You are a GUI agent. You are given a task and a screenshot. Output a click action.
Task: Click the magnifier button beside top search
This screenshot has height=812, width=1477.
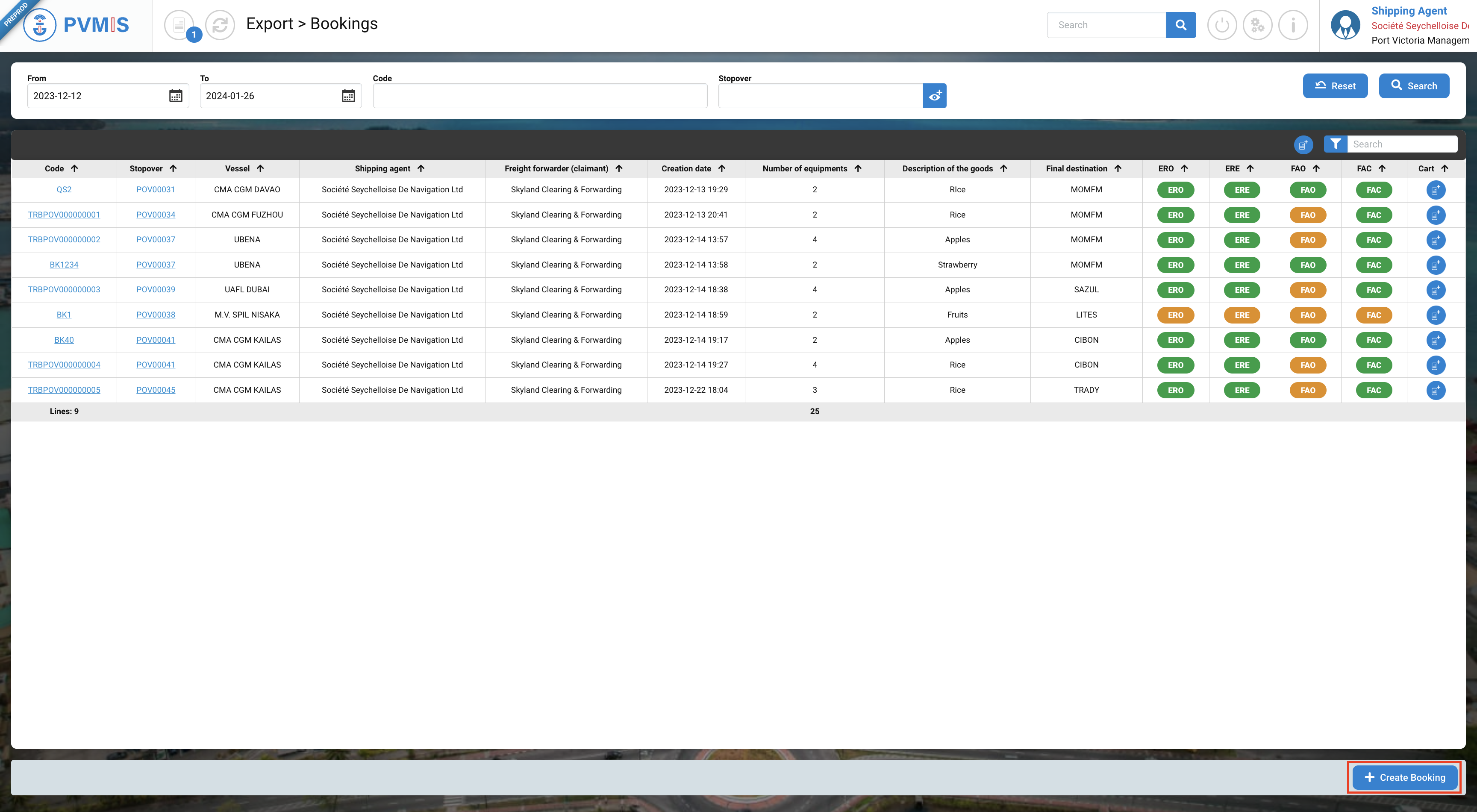pos(1180,25)
